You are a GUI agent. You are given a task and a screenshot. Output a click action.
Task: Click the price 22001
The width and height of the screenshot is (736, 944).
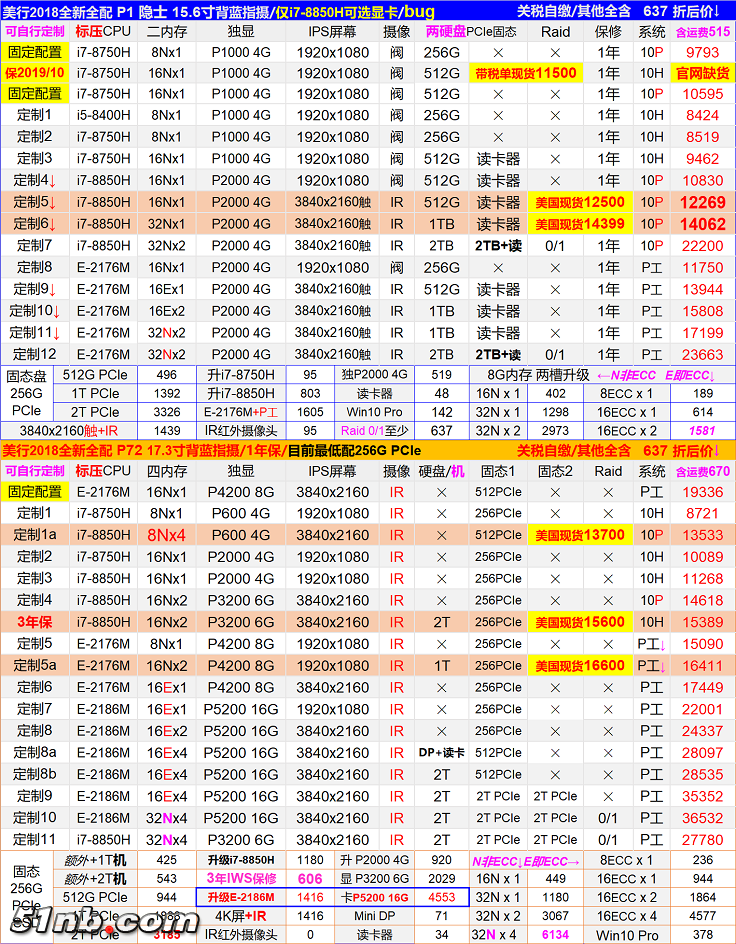coord(702,709)
